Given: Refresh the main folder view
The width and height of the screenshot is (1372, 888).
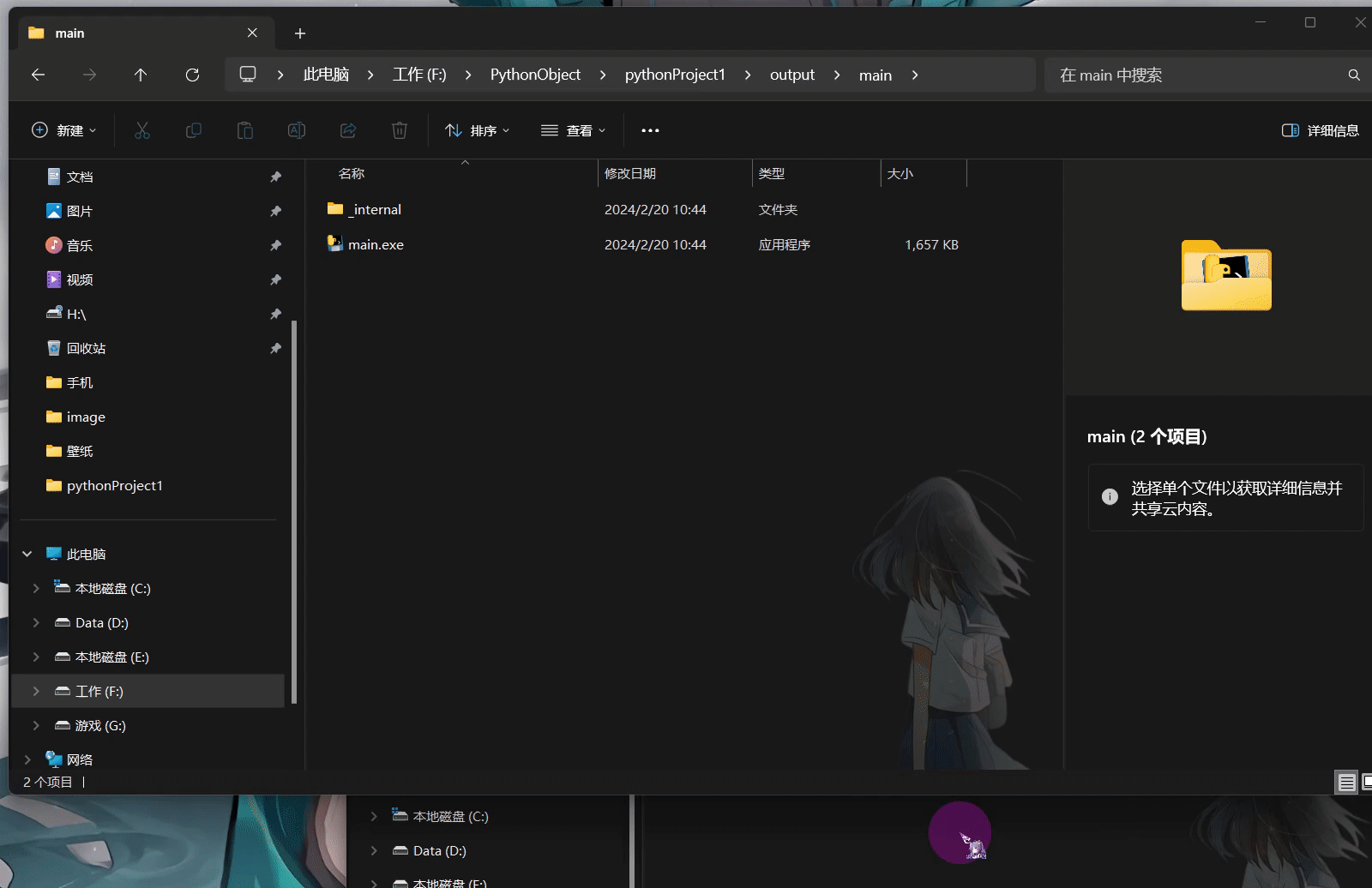Looking at the screenshot, I should (x=192, y=75).
